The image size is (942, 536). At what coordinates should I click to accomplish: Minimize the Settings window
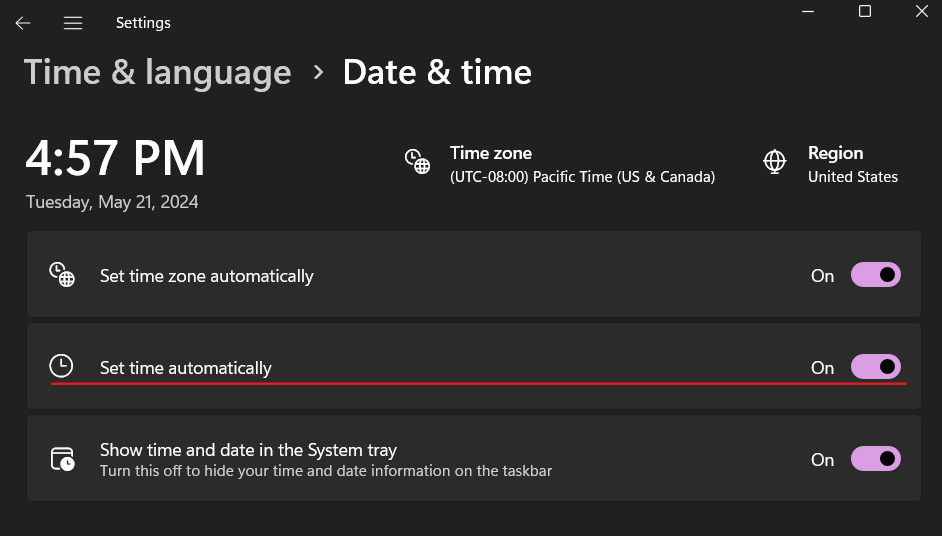(808, 11)
